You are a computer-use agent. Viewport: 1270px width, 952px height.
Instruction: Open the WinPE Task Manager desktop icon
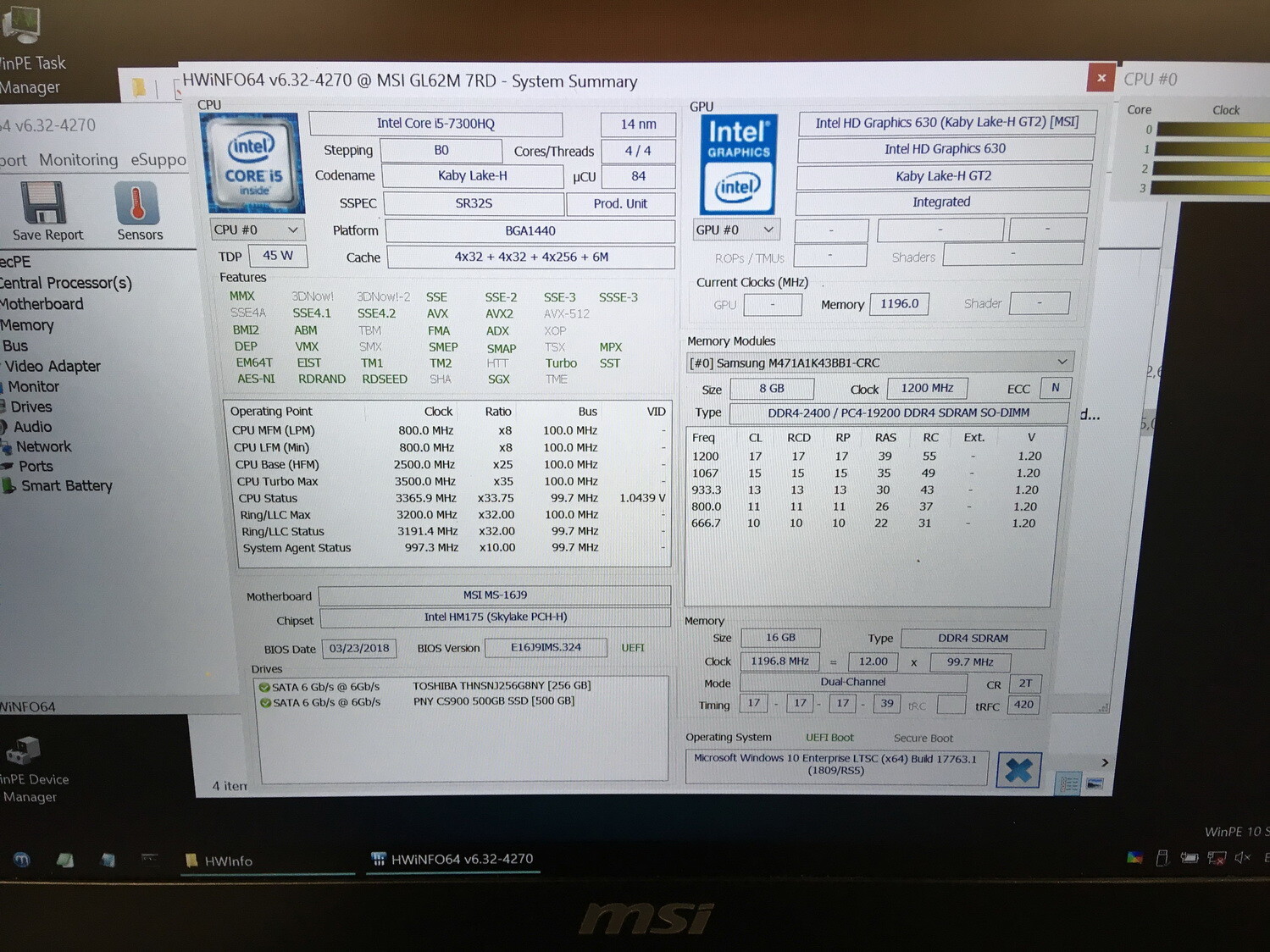23,24
